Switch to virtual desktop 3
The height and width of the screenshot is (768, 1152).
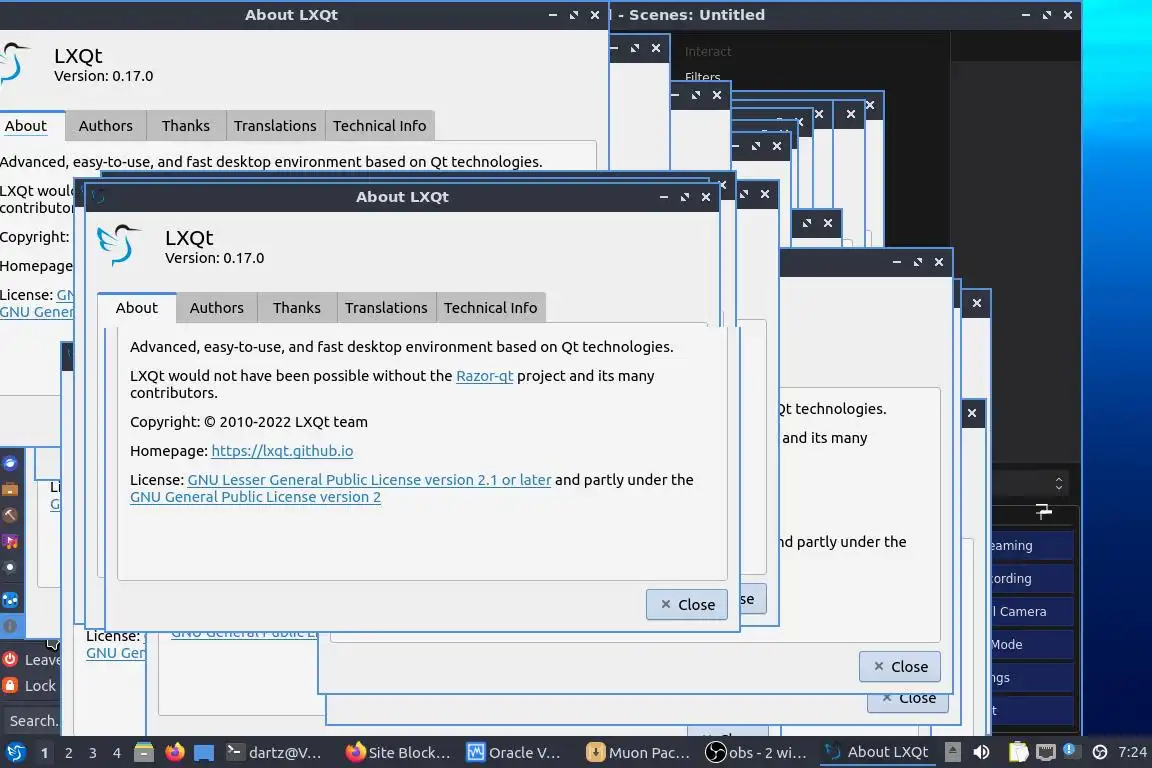pyautogui.click(x=93, y=753)
